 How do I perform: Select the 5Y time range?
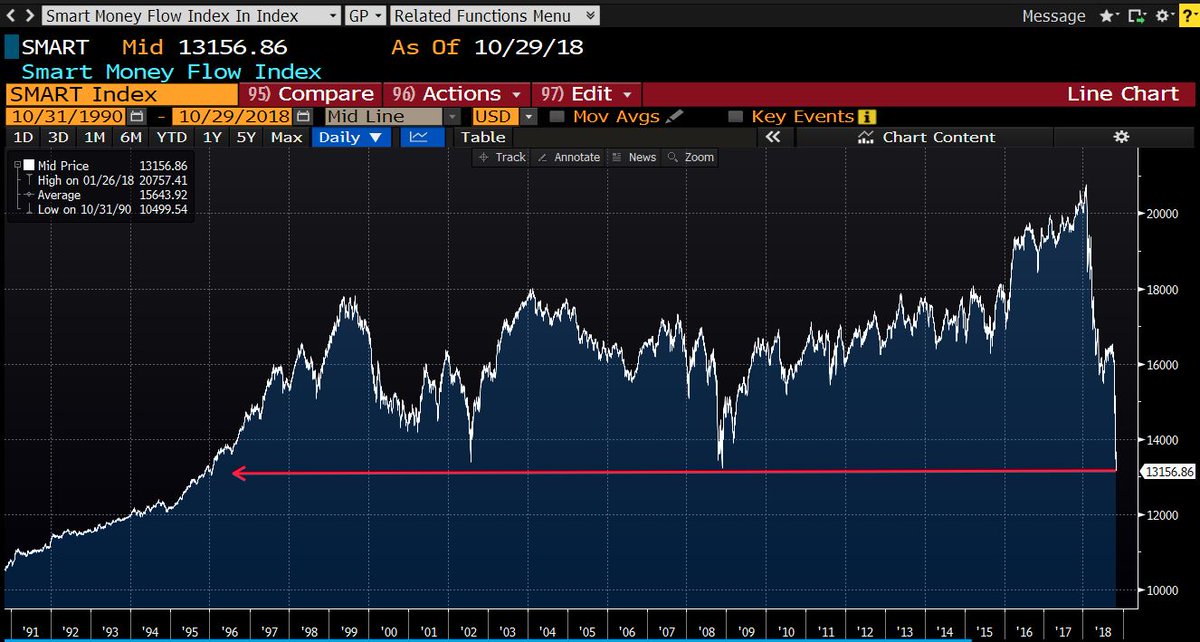(x=246, y=137)
